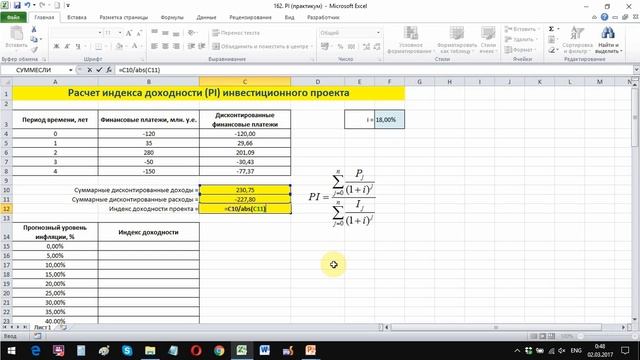Go to the Формулы tab
The height and width of the screenshot is (360, 640).
[x=172, y=18]
